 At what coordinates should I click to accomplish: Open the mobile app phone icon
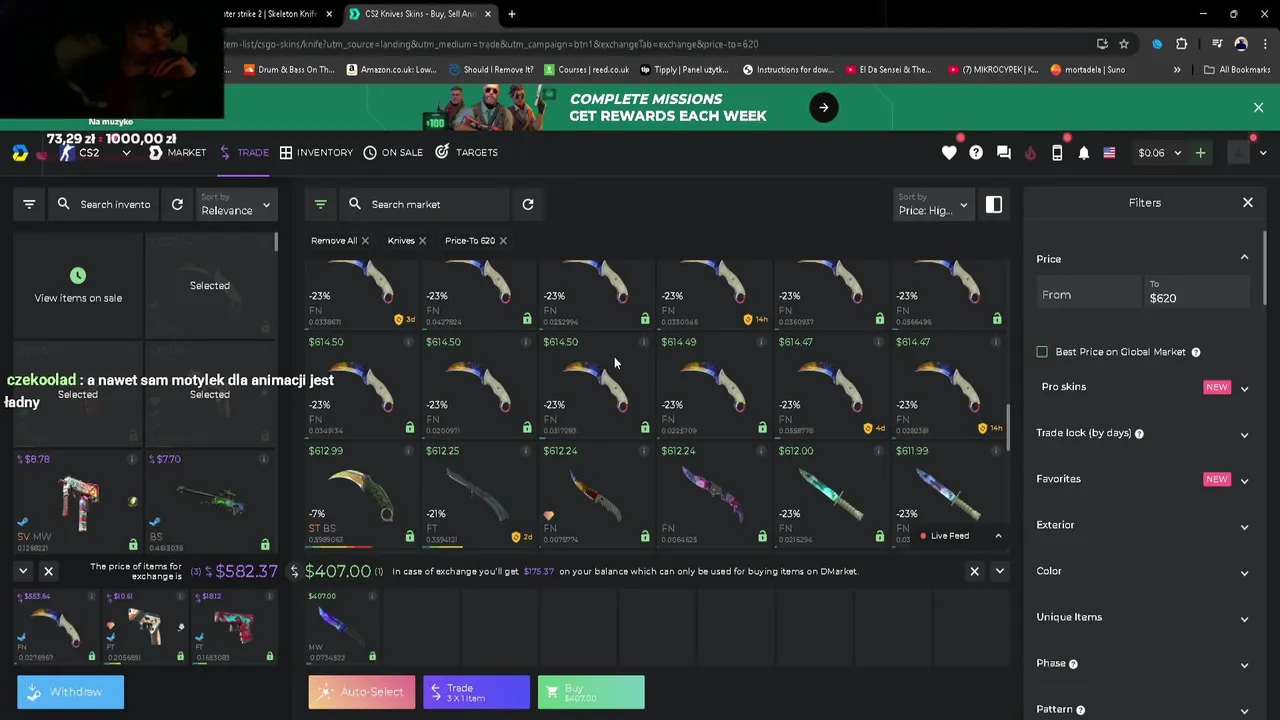pyautogui.click(x=1057, y=152)
